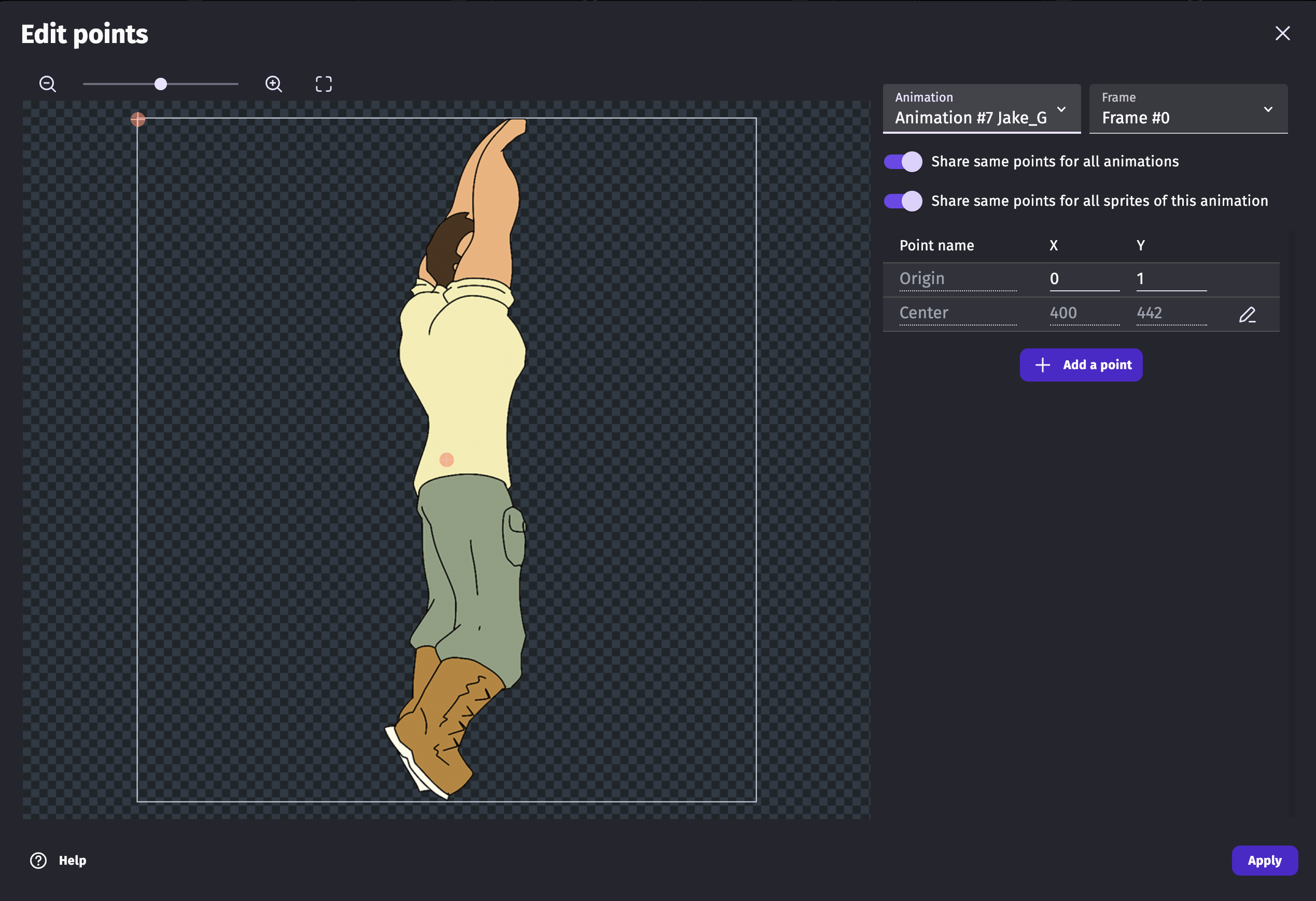Click the Help text link

[73, 860]
